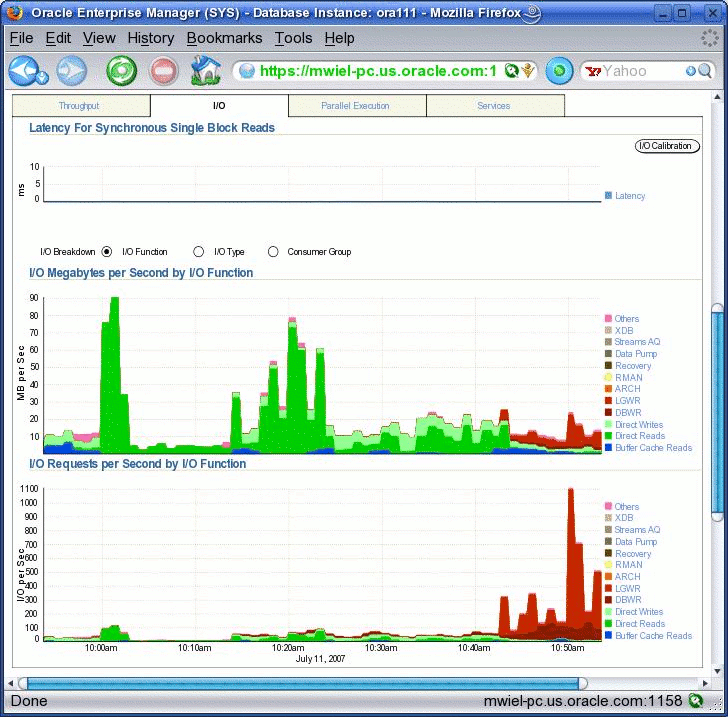This screenshot has width=728, height=717.
Task: Click ARCH orange swatch in Megabytes legend
Action: click(x=608, y=389)
